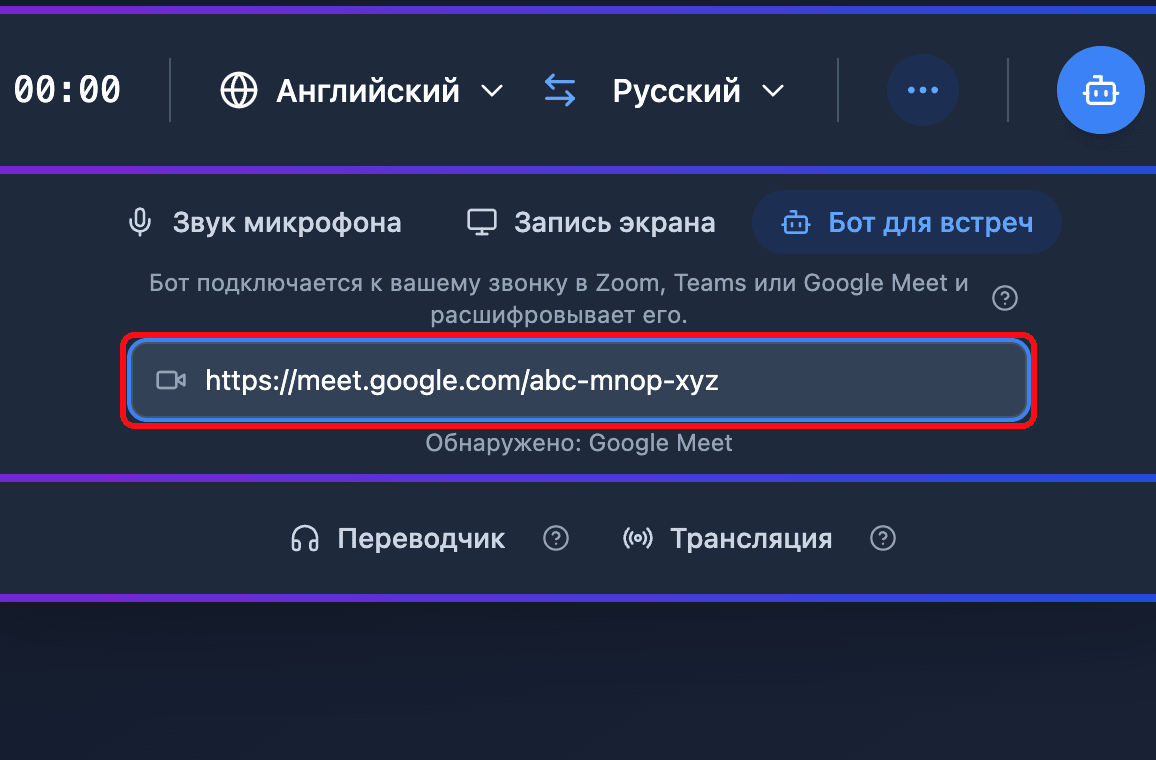The height and width of the screenshot is (760, 1156).
Task: Open the three-dots more options menu
Action: click(x=922, y=90)
